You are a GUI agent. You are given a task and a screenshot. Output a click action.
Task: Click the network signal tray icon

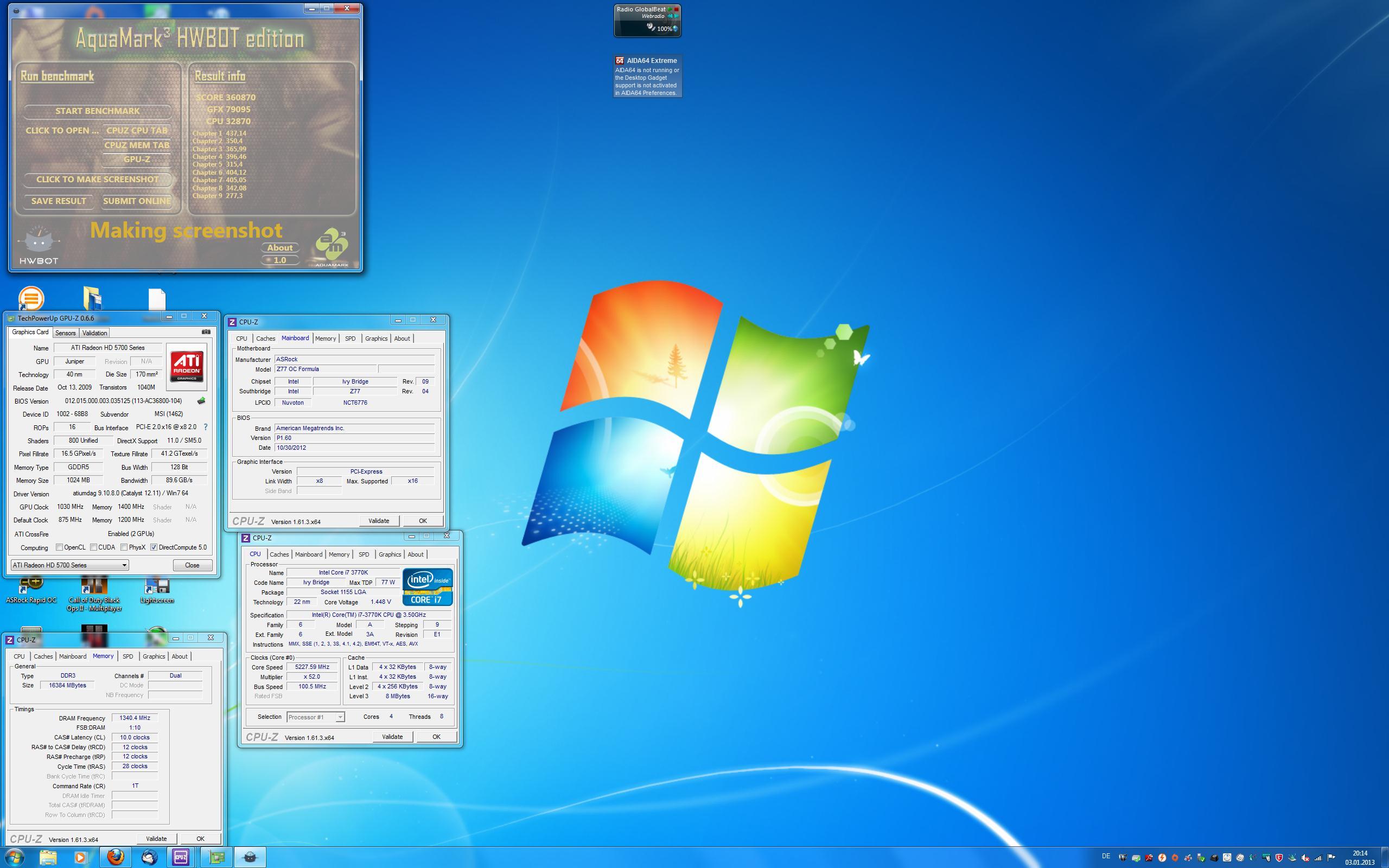1318,858
